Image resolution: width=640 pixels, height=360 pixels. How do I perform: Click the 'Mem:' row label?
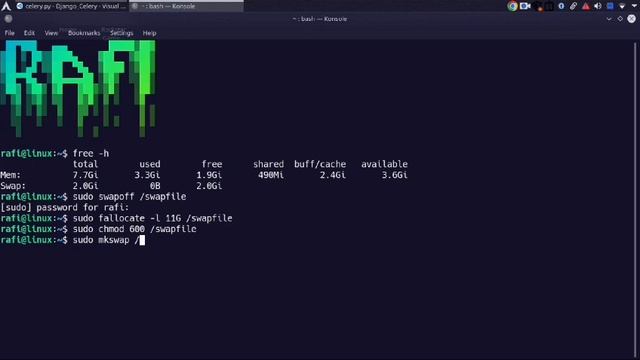(11, 175)
